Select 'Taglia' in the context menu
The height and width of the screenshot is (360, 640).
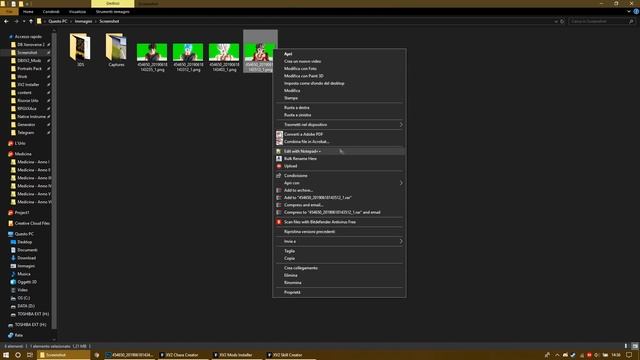pos(289,251)
